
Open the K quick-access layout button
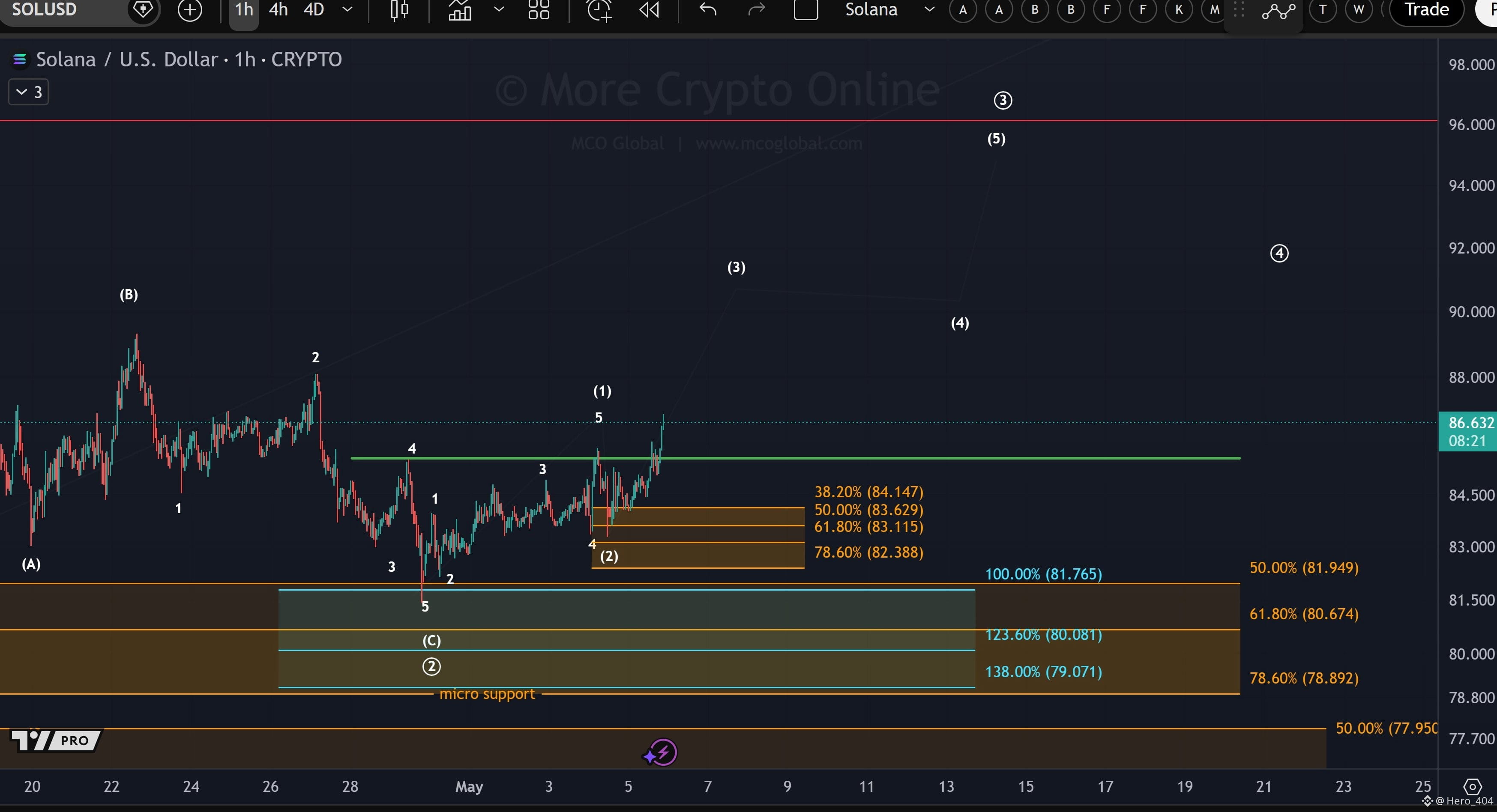1179,10
